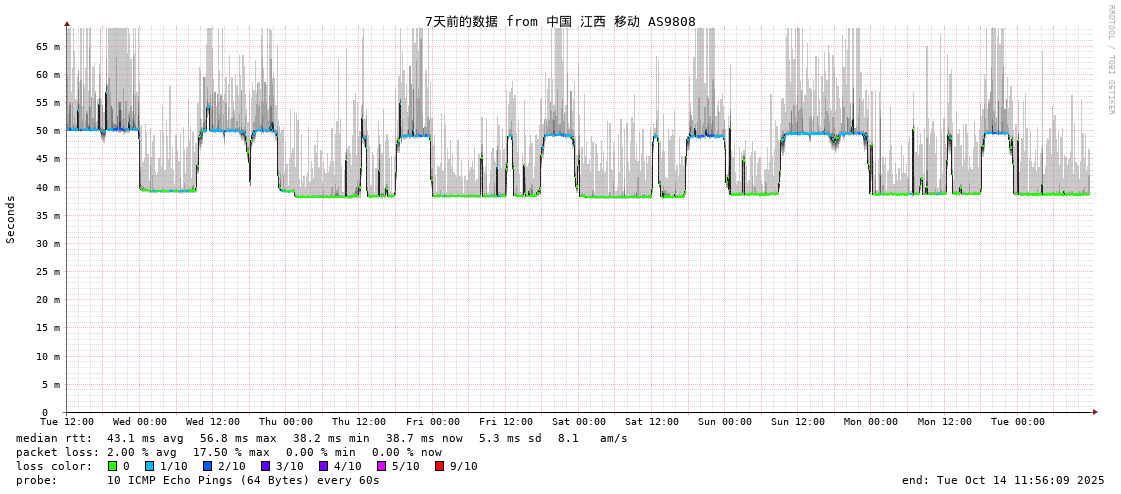
Task: Click the "Sun 00:00" time label
Action: coord(725,422)
